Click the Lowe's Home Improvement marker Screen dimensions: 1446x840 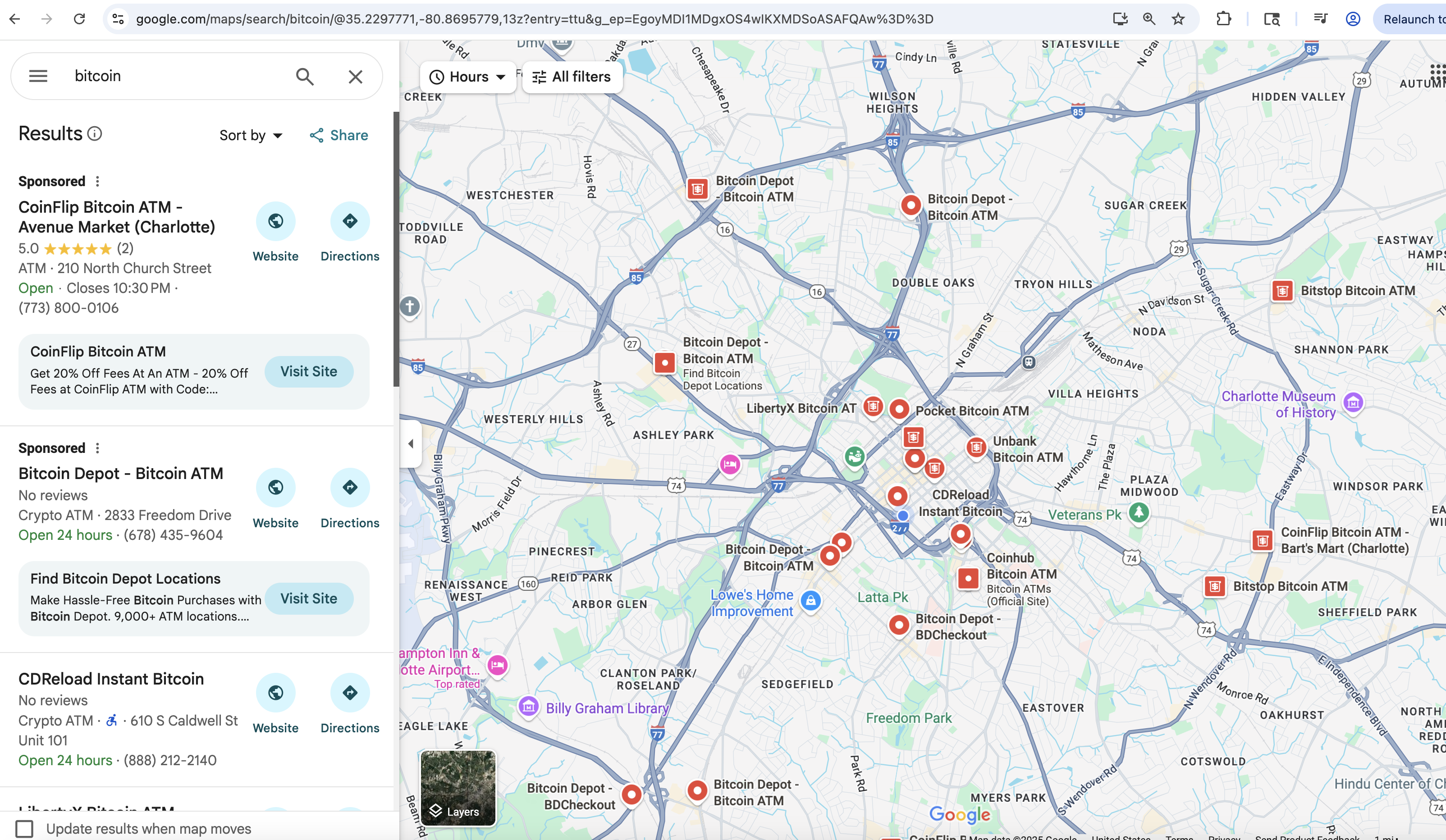tap(810, 601)
